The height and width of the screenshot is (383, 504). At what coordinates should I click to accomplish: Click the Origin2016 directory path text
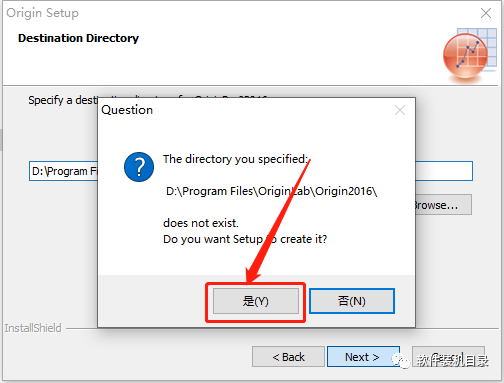(271, 191)
